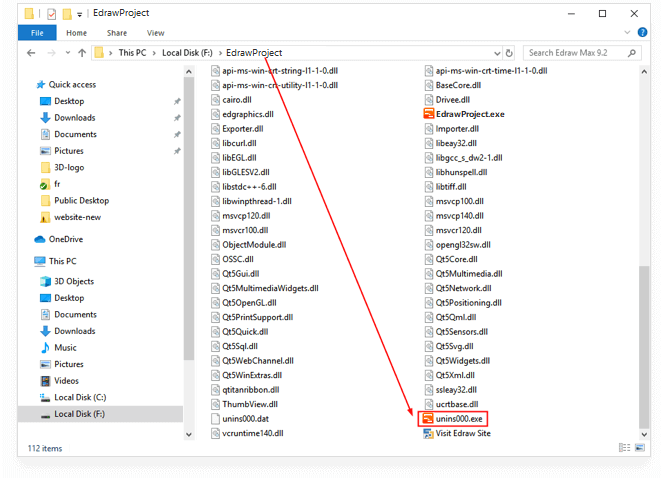Image resolution: width=661 pixels, height=478 pixels.
Task: Open the website-new folder
Action: tap(70, 217)
